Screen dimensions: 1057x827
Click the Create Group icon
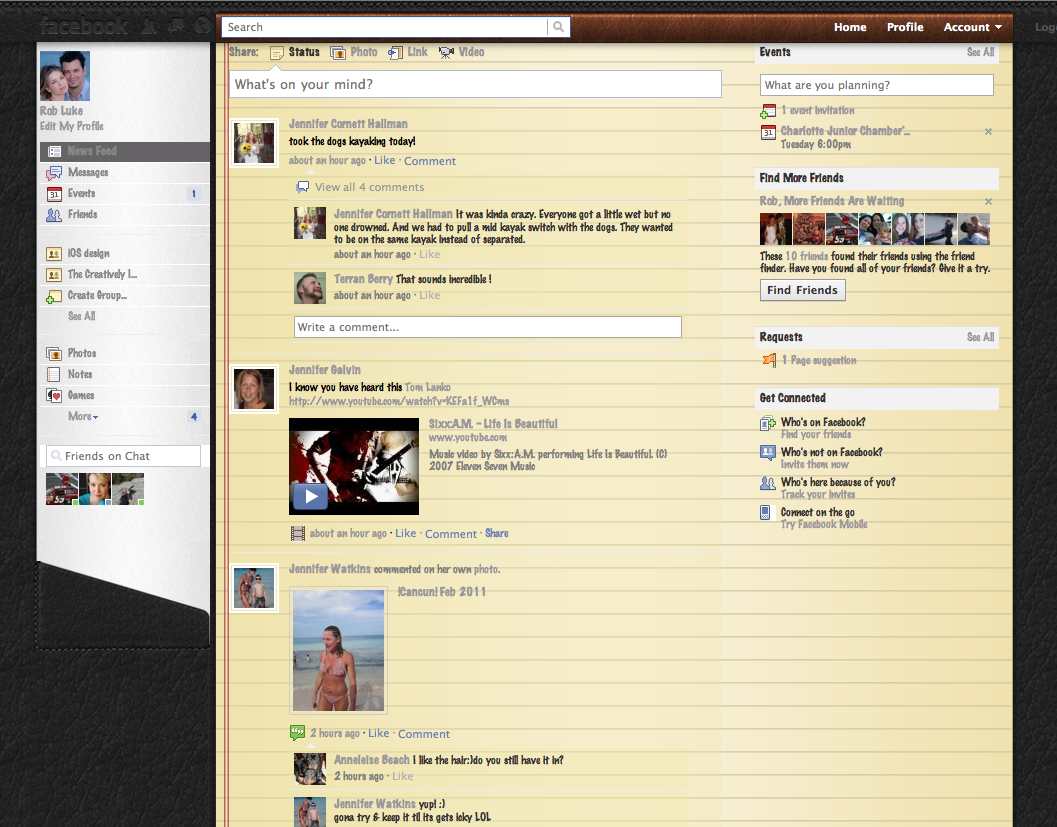54,296
